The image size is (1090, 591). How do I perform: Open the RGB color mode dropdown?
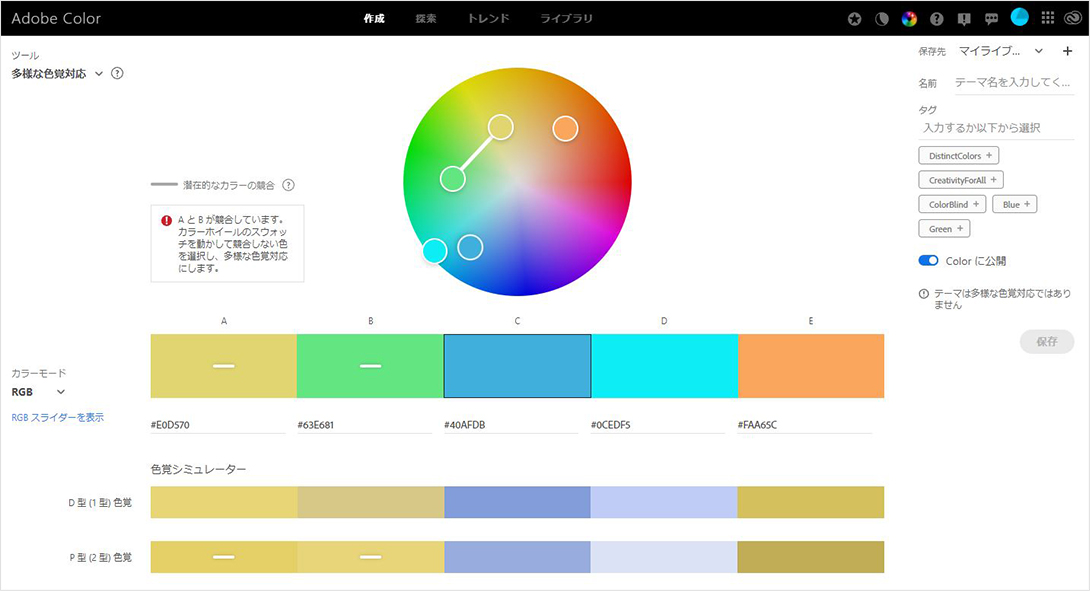[38, 392]
